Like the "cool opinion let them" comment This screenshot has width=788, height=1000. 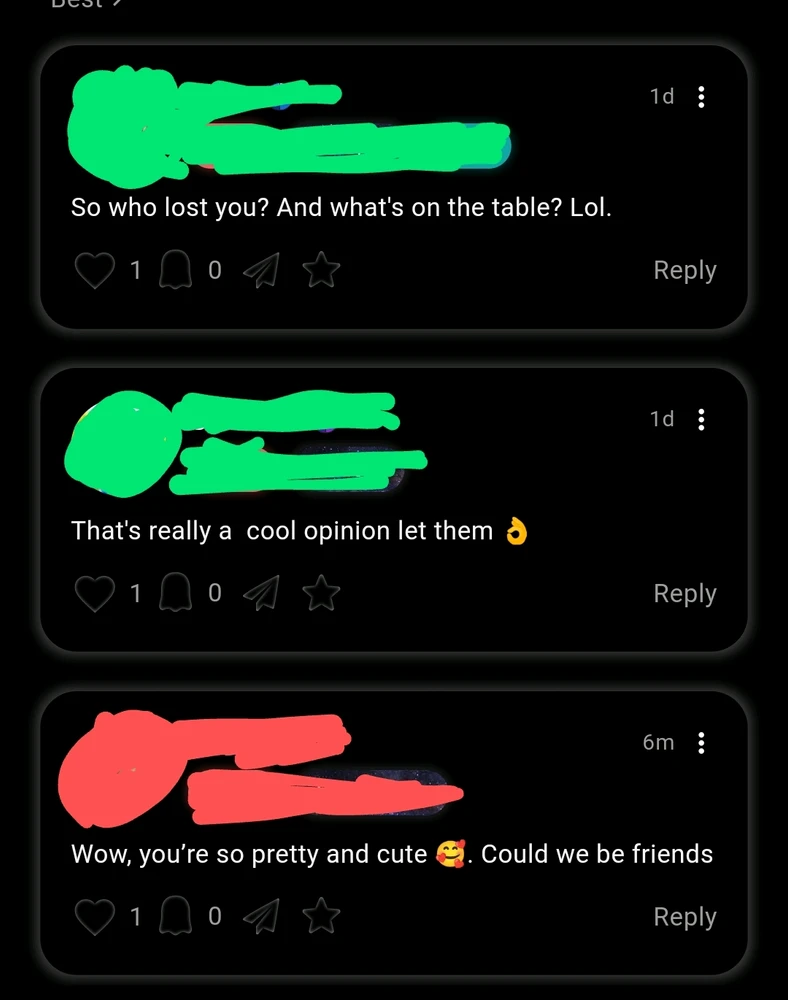(95, 593)
